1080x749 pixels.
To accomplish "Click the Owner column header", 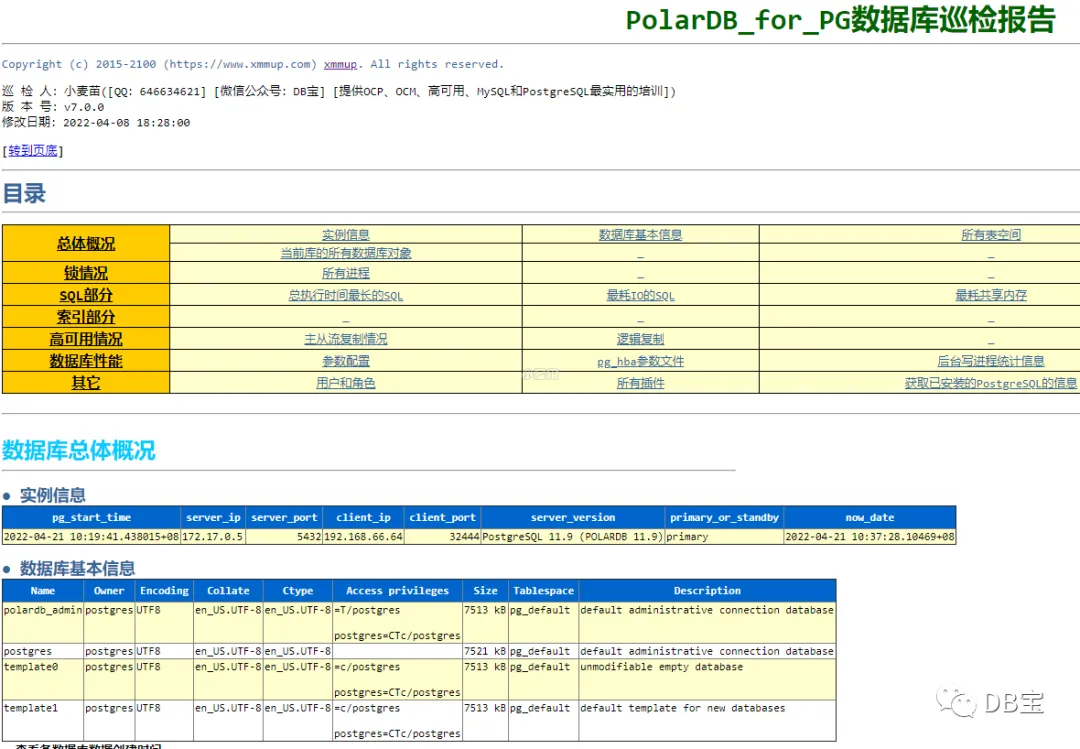I will point(109,591).
